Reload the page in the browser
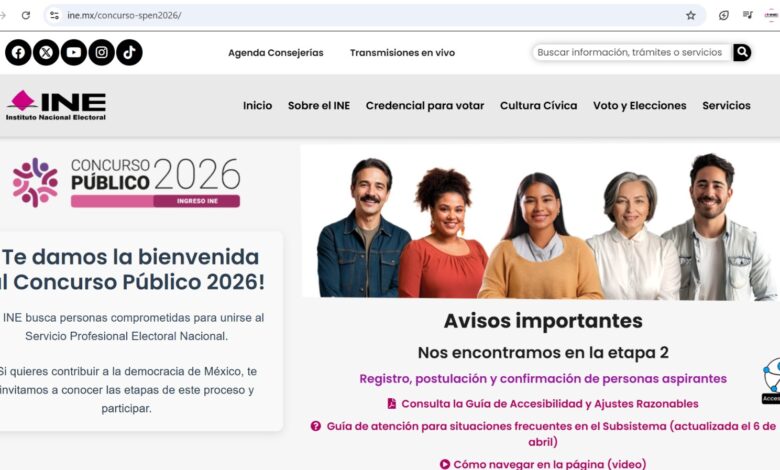780x470 pixels. click(26, 15)
